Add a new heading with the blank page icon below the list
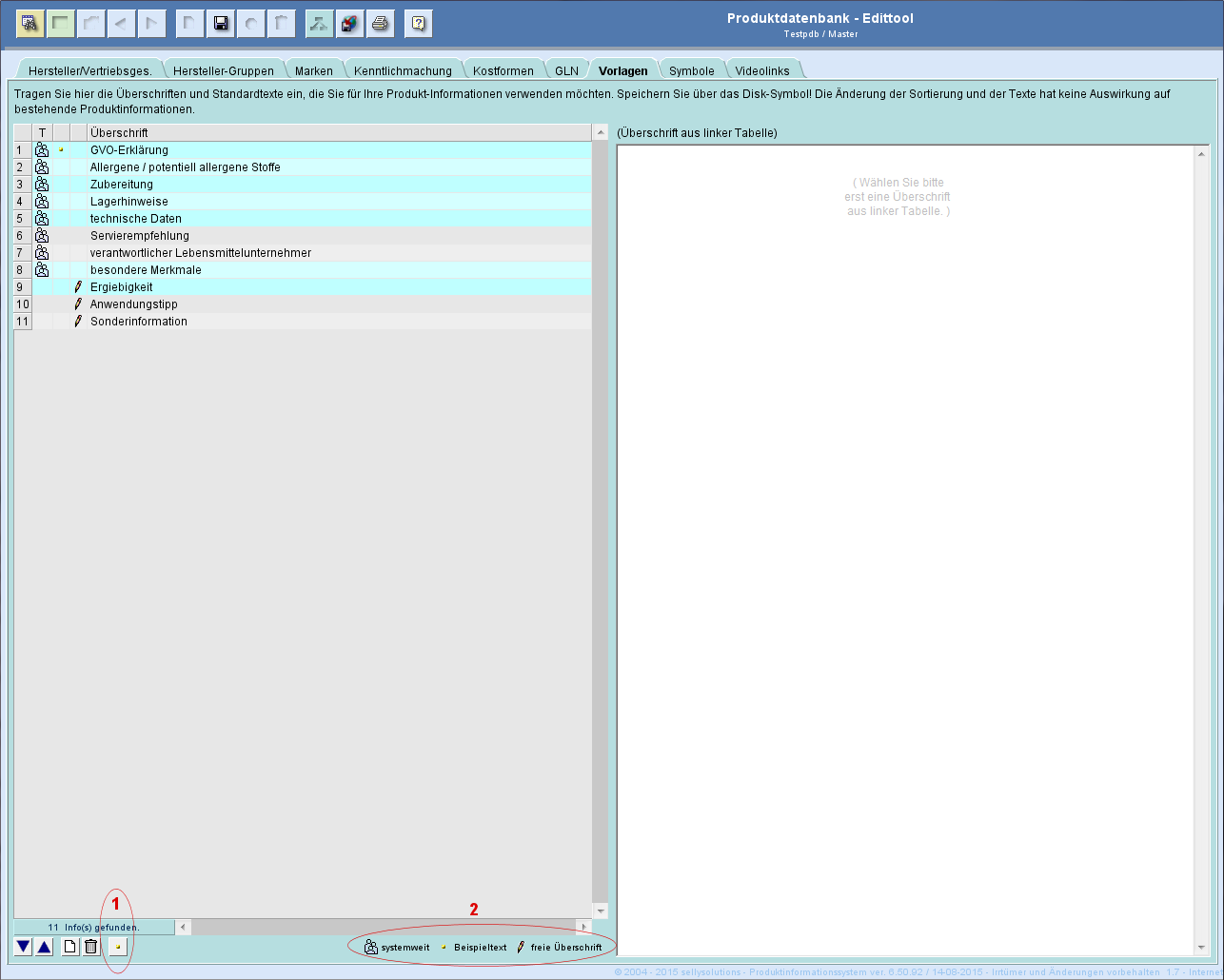Image resolution: width=1224 pixels, height=980 pixels. pyautogui.click(x=70, y=947)
